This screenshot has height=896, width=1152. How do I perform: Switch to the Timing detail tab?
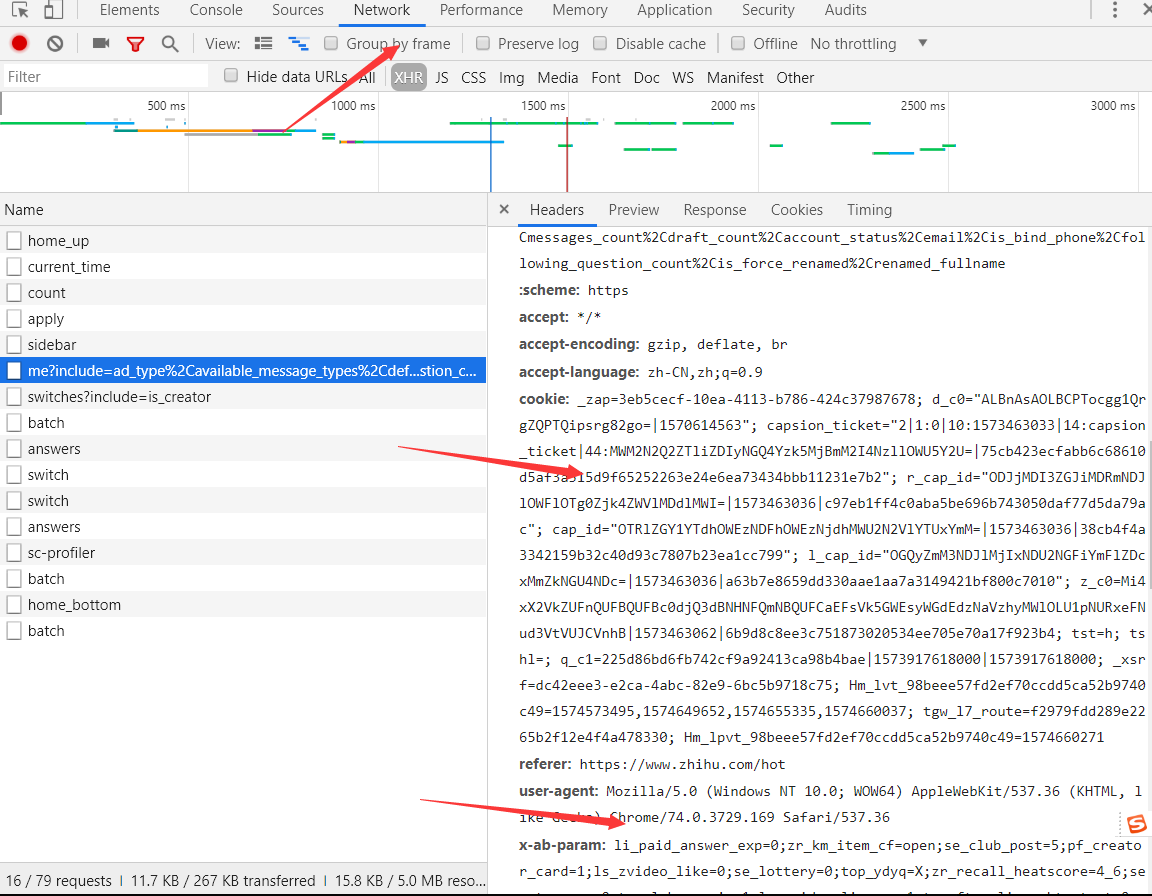pyautogui.click(x=869, y=210)
